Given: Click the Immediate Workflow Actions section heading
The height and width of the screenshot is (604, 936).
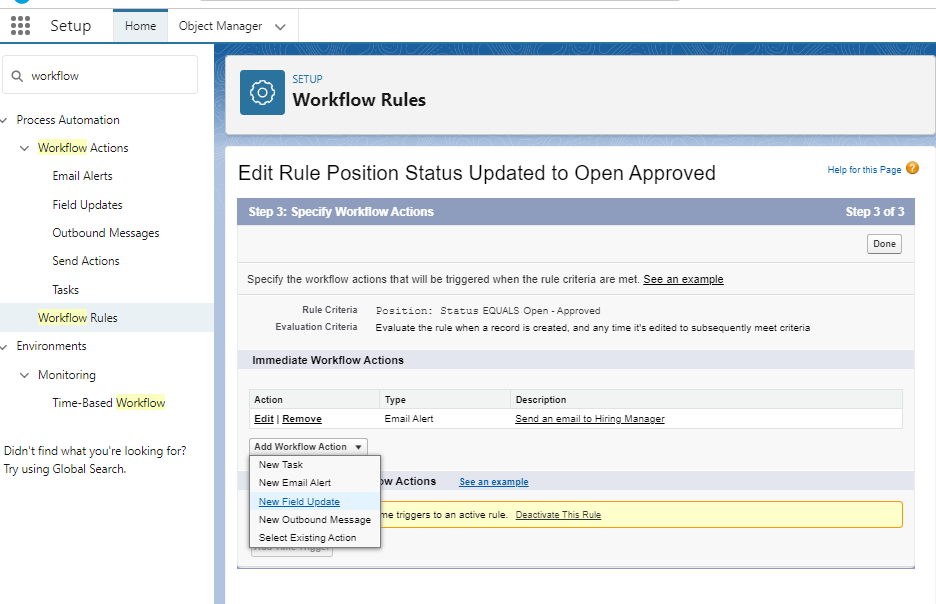Looking at the screenshot, I should point(328,360).
